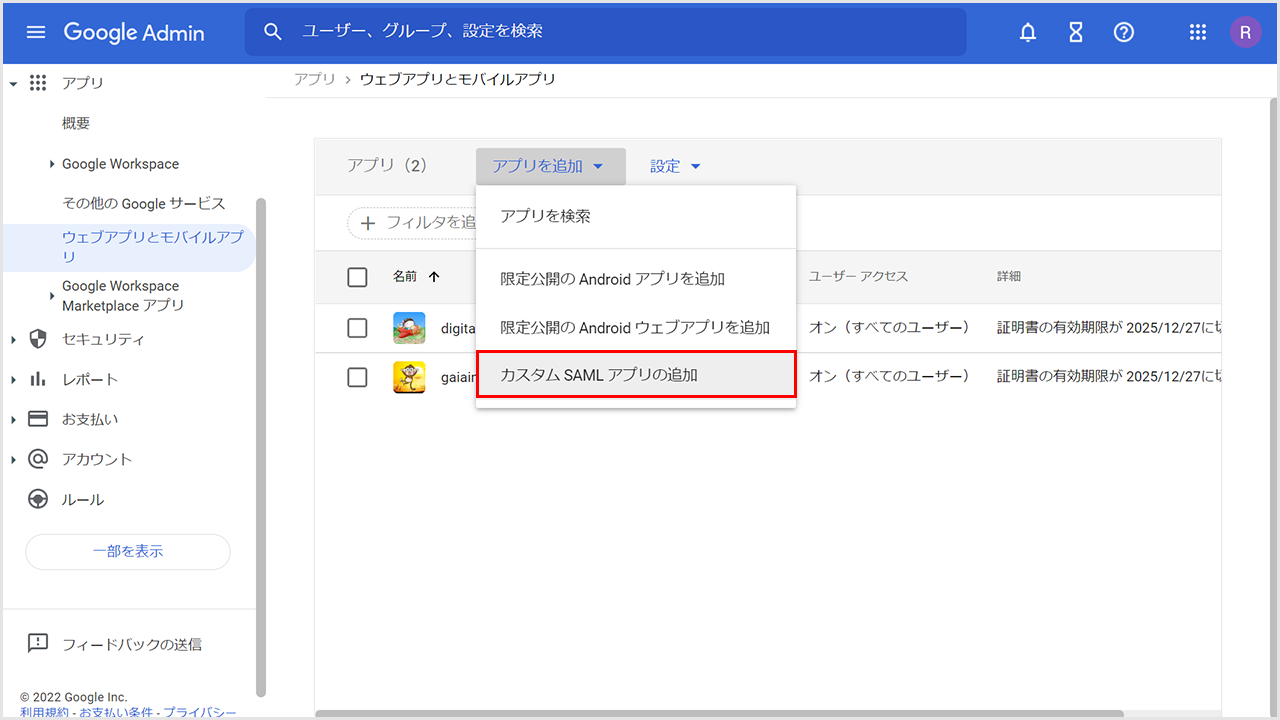Screen dimensions: 1280x720
Task: Toggle the select-all checkbox in header
Action: [357, 277]
